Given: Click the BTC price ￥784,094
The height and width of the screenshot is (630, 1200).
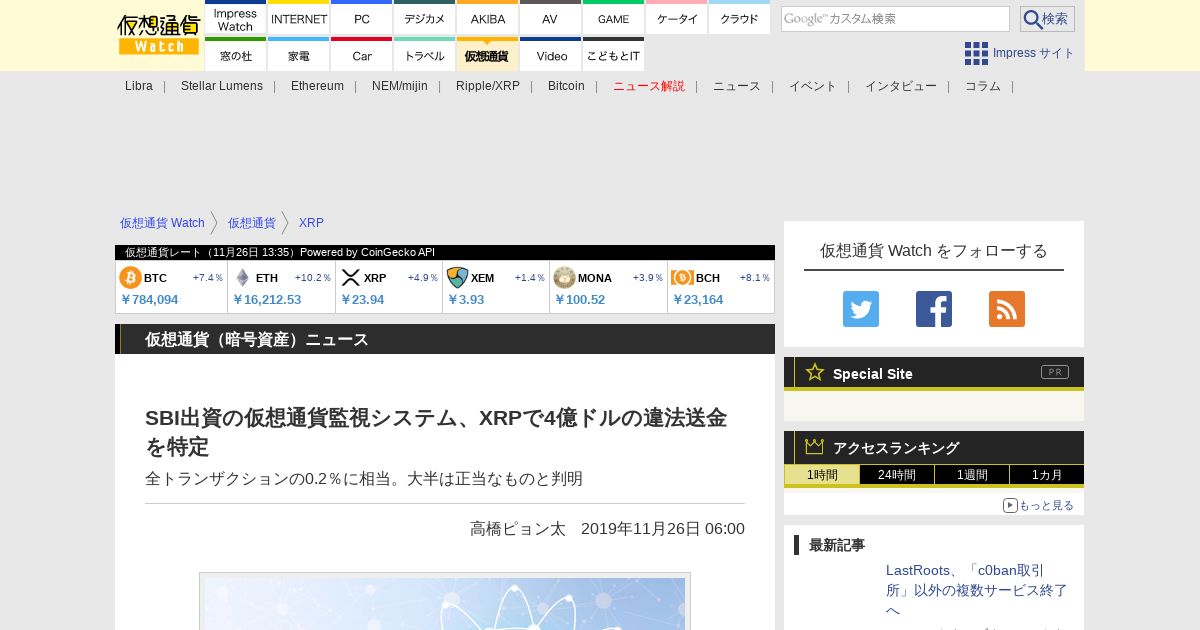Looking at the screenshot, I should [x=149, y=299].
